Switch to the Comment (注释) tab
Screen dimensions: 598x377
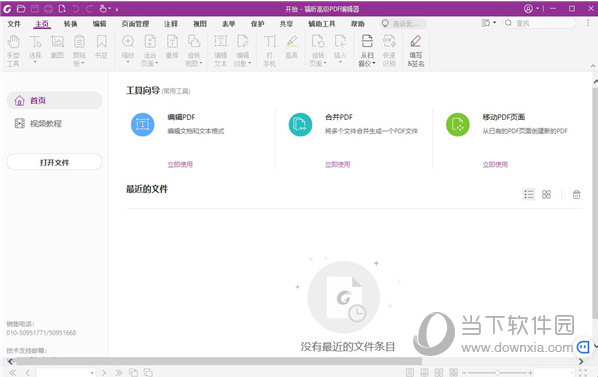pos(171,24)
